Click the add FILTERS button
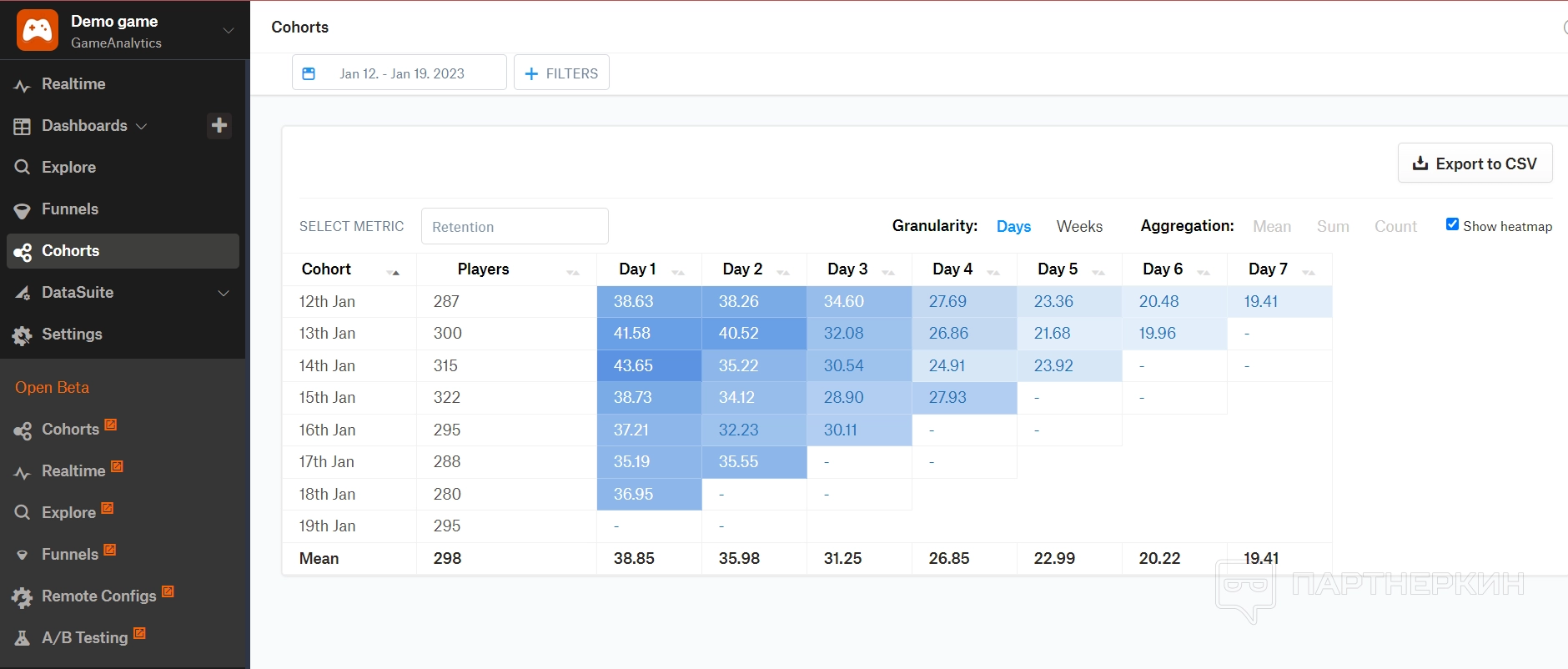 click(x=561, y=73)
